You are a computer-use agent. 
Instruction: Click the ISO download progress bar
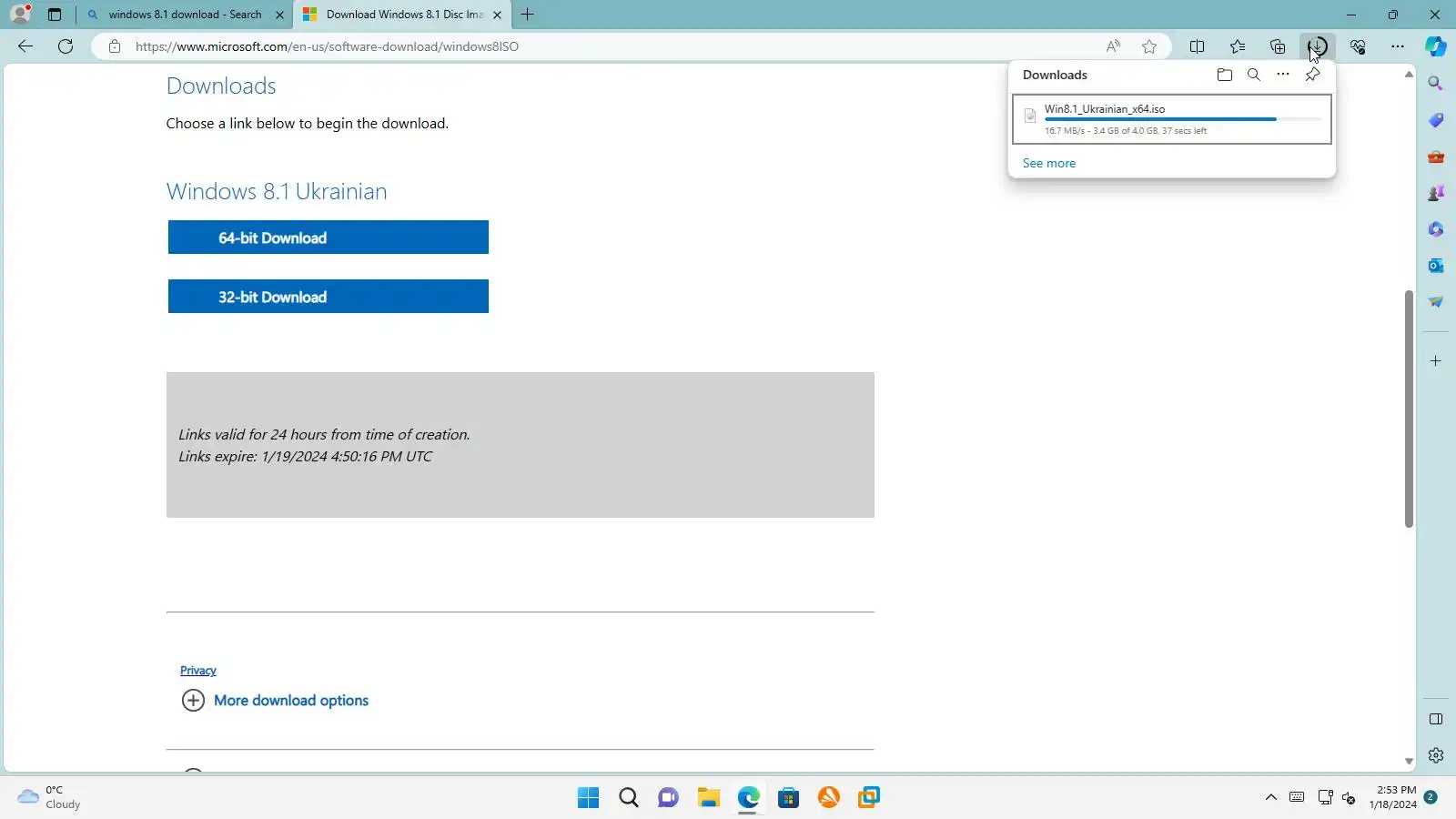tap(1183, 119)
